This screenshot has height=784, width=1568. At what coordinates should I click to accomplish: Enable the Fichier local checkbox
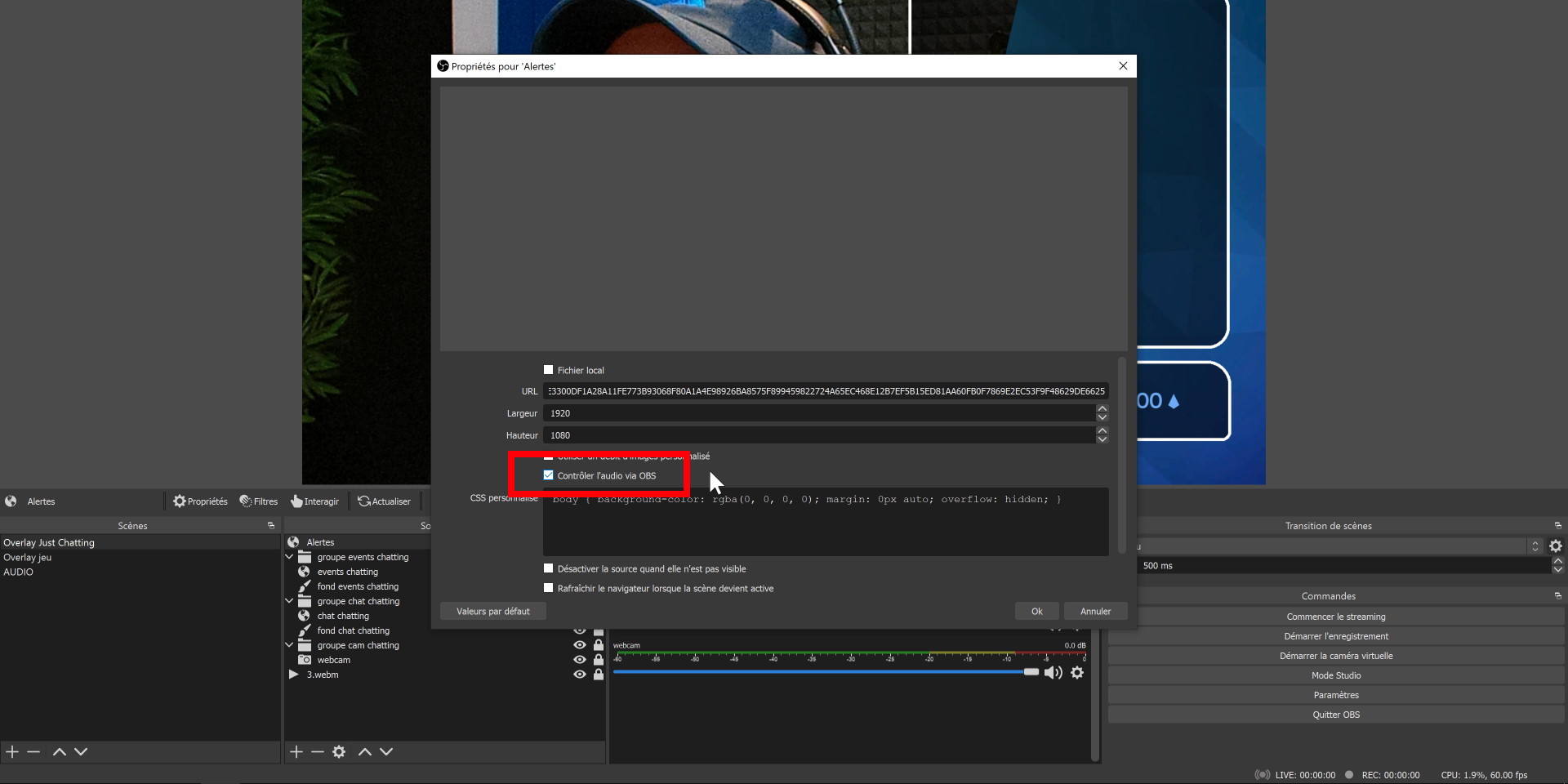[549, 370]
